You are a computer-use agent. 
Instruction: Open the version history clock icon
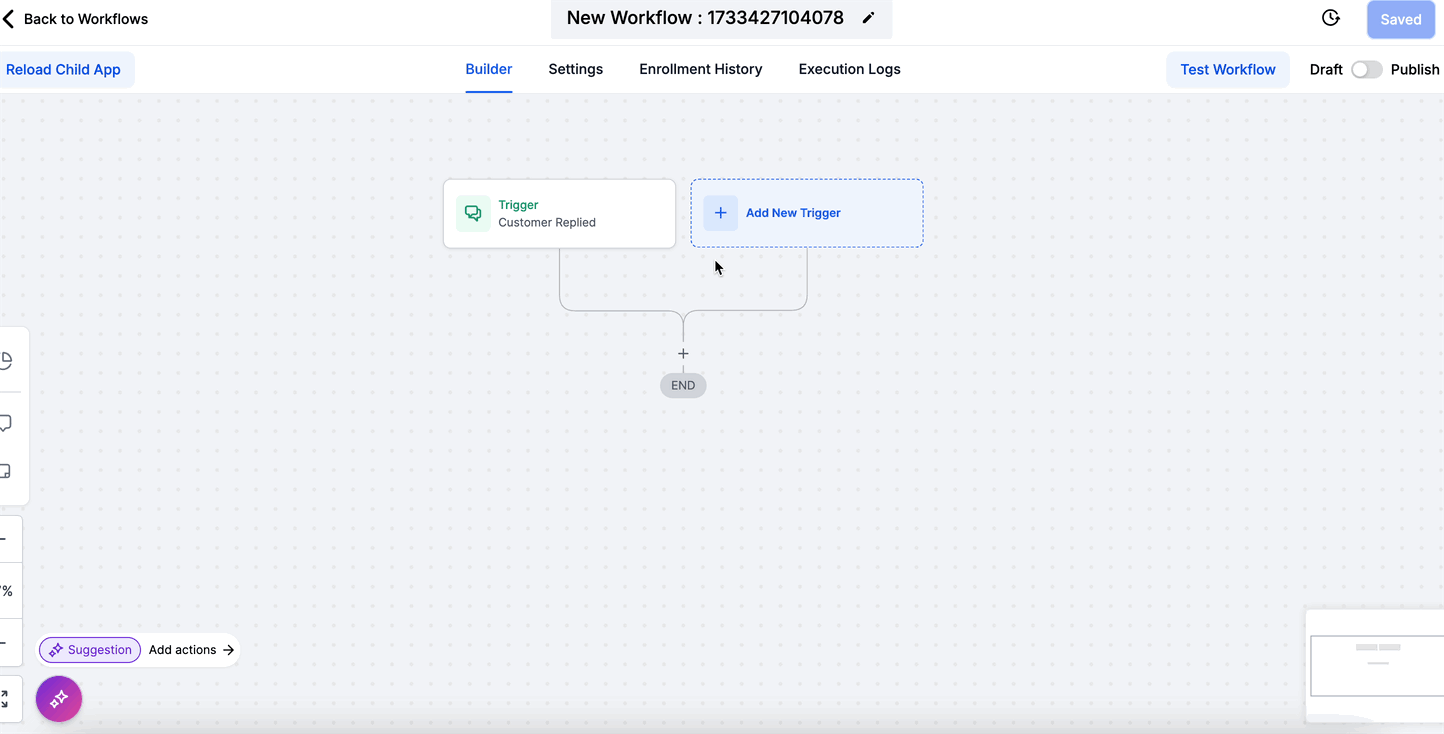click(1330, 17)
